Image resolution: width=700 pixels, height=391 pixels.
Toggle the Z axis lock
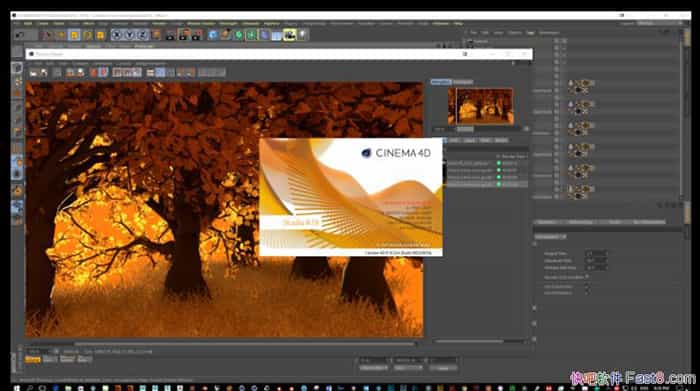point(142,35)
